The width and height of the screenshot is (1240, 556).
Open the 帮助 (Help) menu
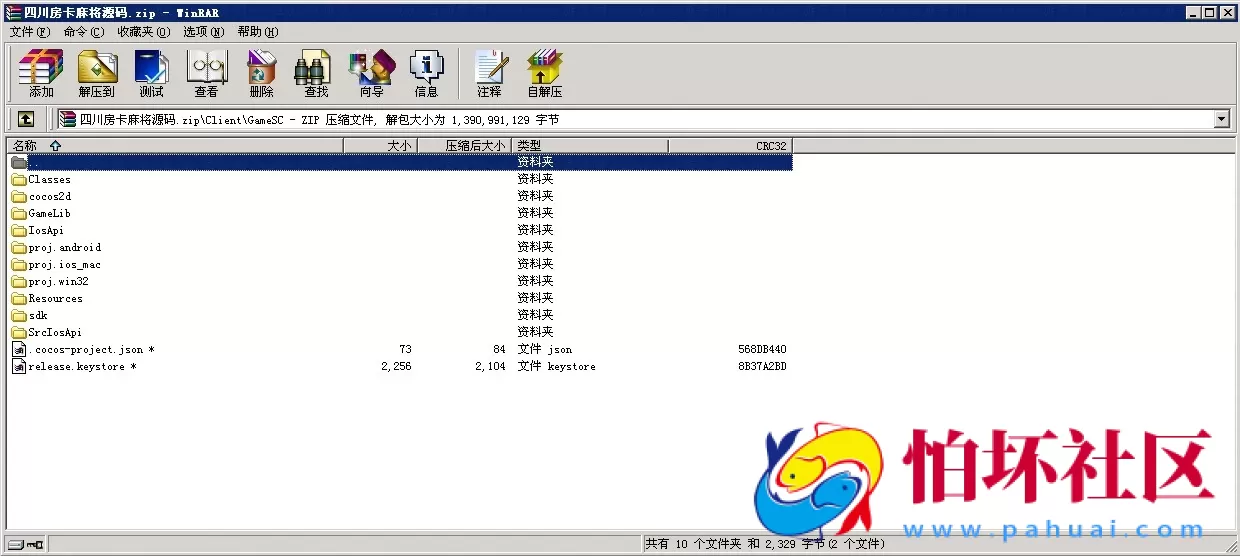point(258,32)
